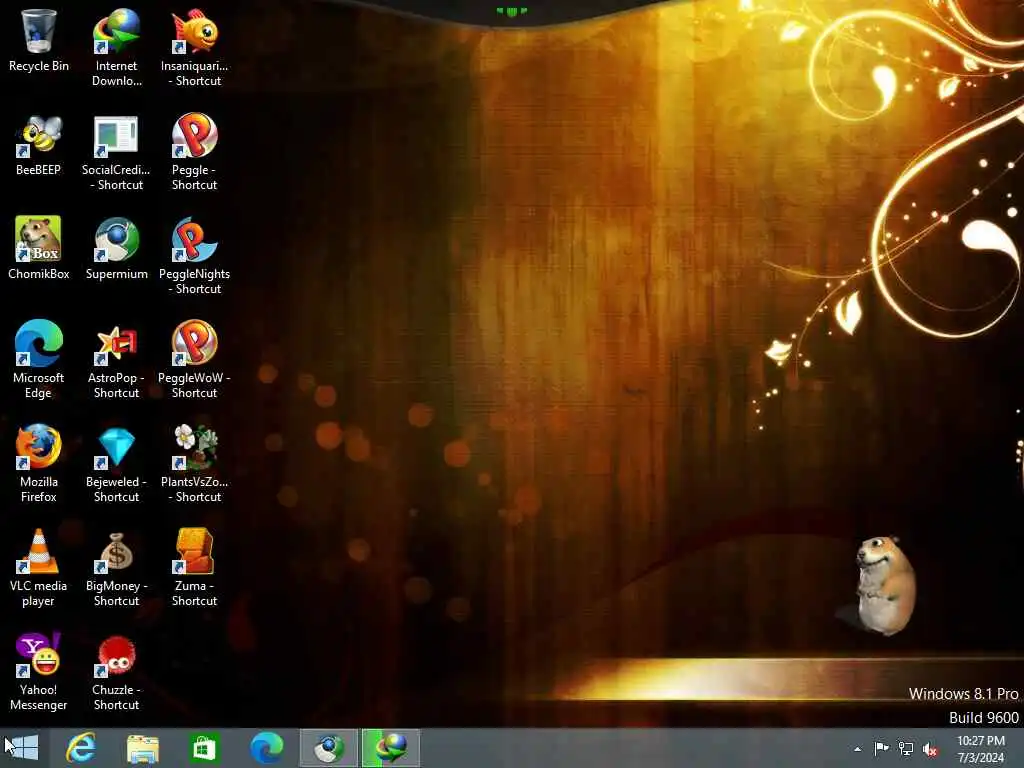Open Internet Explorer from the taskbar
1024x768 pixels.
82,748
